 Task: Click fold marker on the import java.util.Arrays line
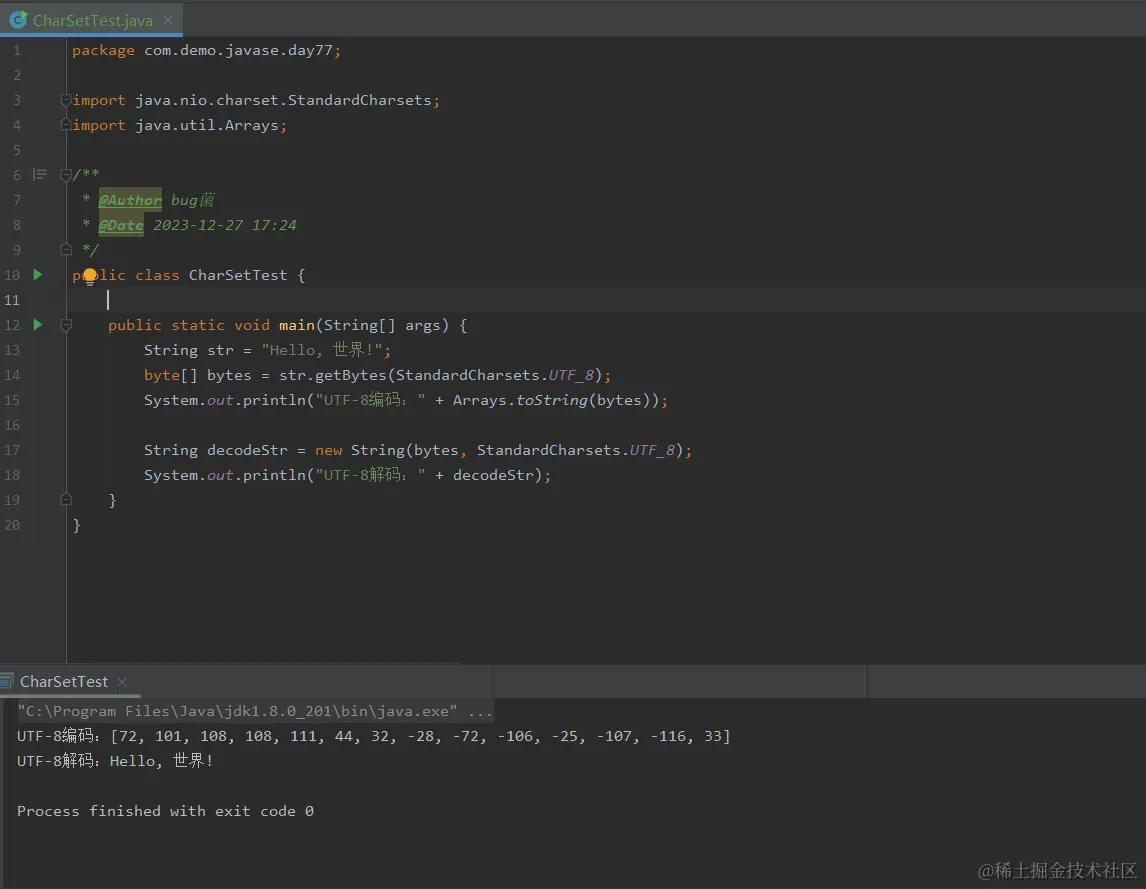tap(66, 125)
